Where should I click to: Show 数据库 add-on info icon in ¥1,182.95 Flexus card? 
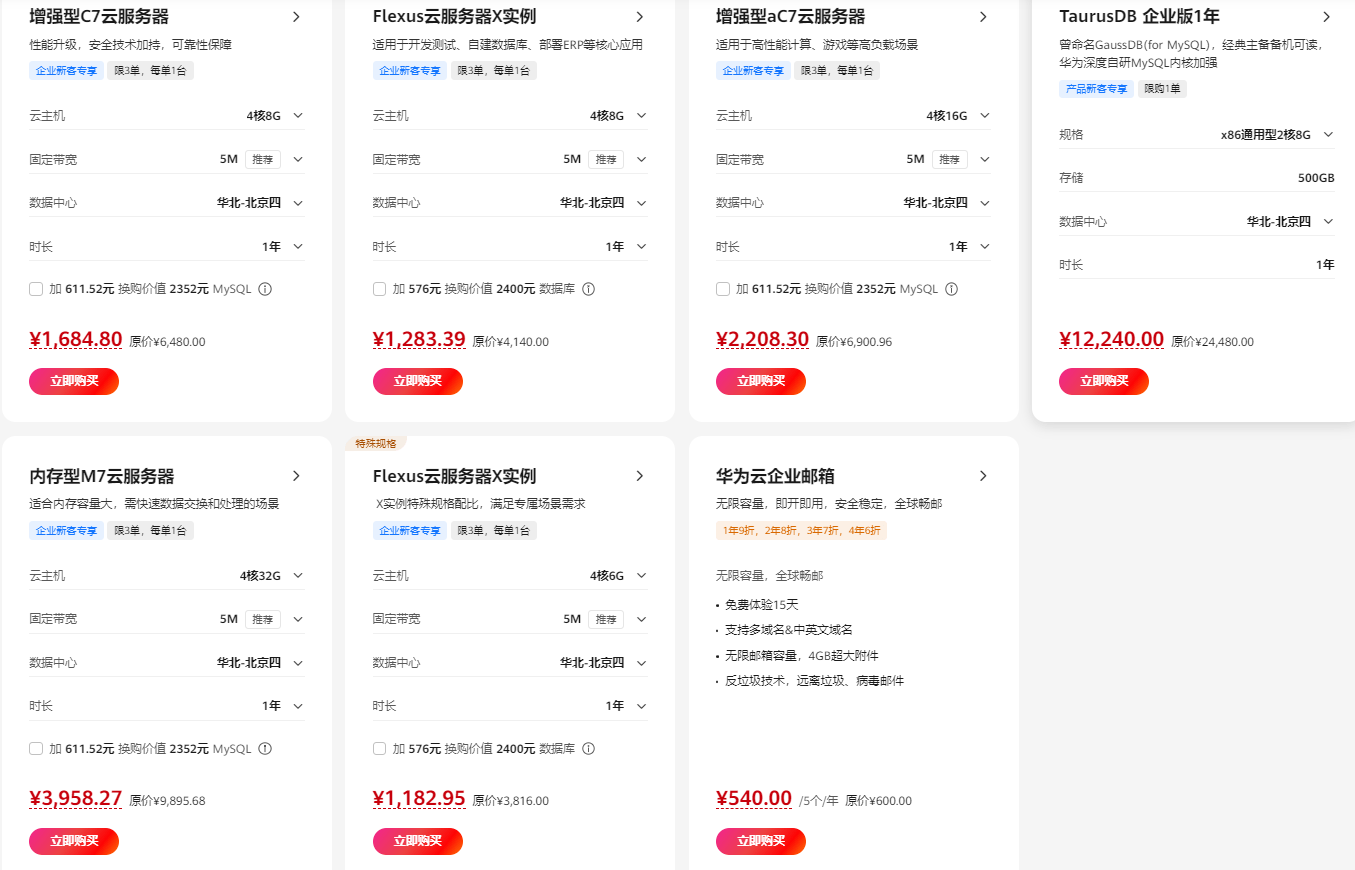(x=588, y=748)
